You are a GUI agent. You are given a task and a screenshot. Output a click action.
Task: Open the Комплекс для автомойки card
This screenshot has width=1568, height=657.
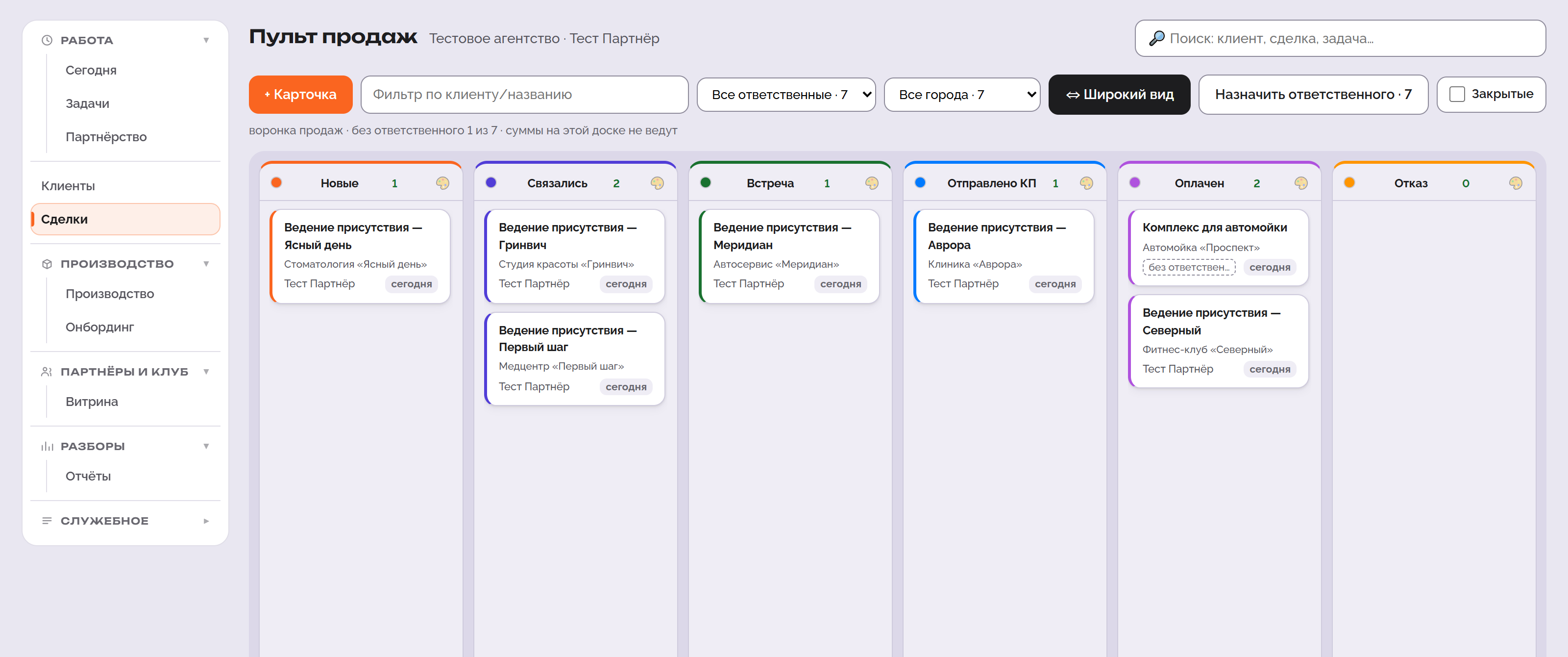point(1218,248)
